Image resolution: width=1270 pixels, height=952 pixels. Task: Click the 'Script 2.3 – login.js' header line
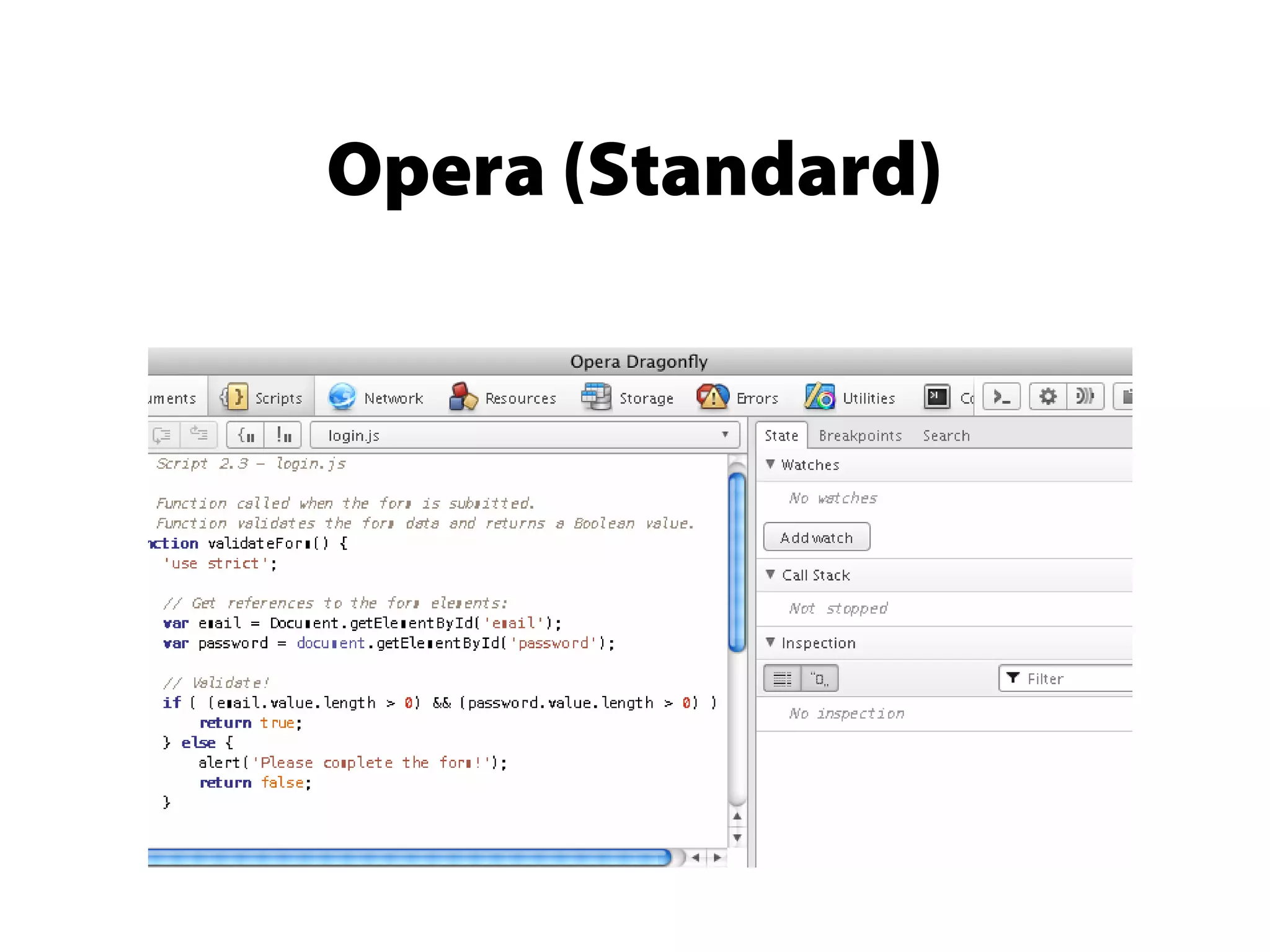tap(251, 464)
